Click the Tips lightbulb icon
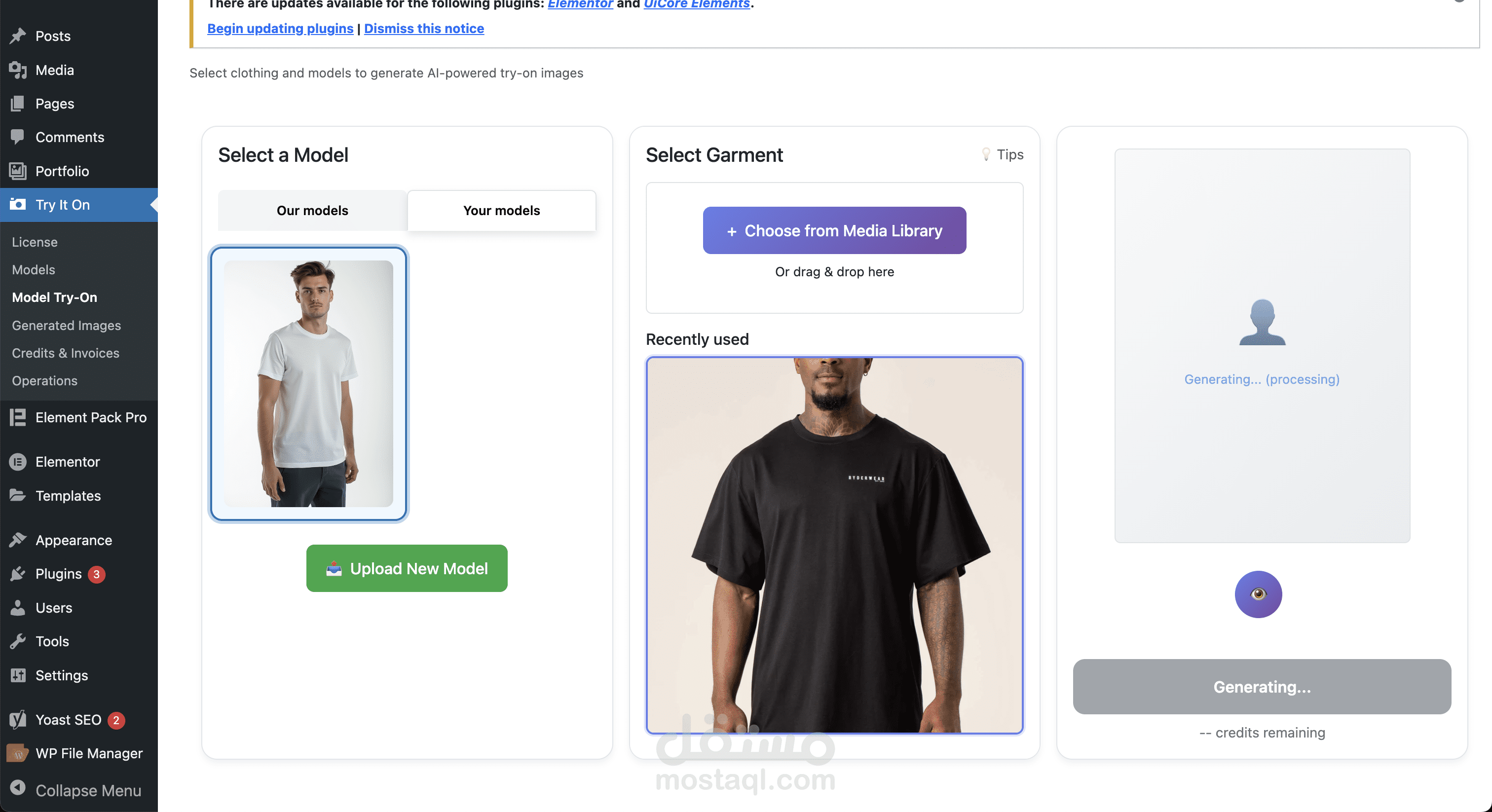Viewport: 1492px width, 812px height. 986,154
